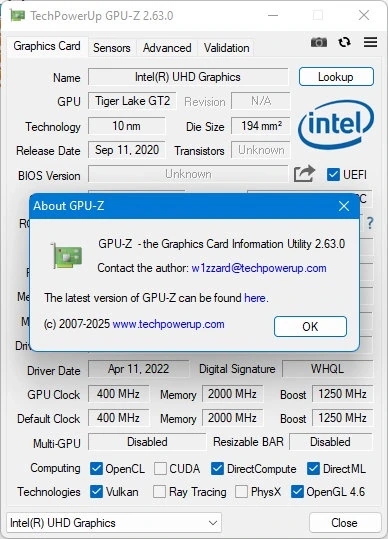Select the Graphics Card tab

click(x=47, y=46)
